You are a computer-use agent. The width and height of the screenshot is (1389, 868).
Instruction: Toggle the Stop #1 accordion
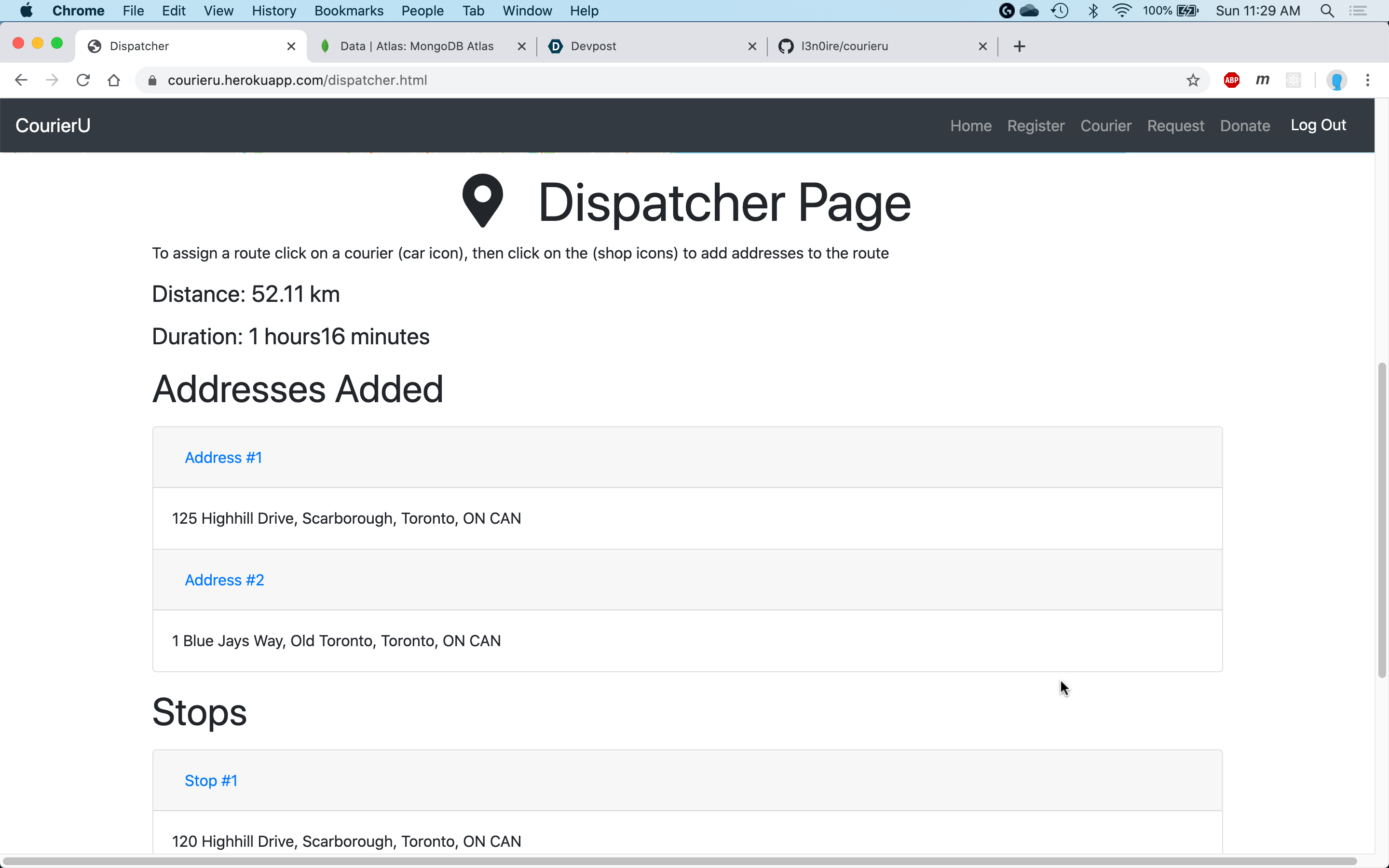(211, 781)
